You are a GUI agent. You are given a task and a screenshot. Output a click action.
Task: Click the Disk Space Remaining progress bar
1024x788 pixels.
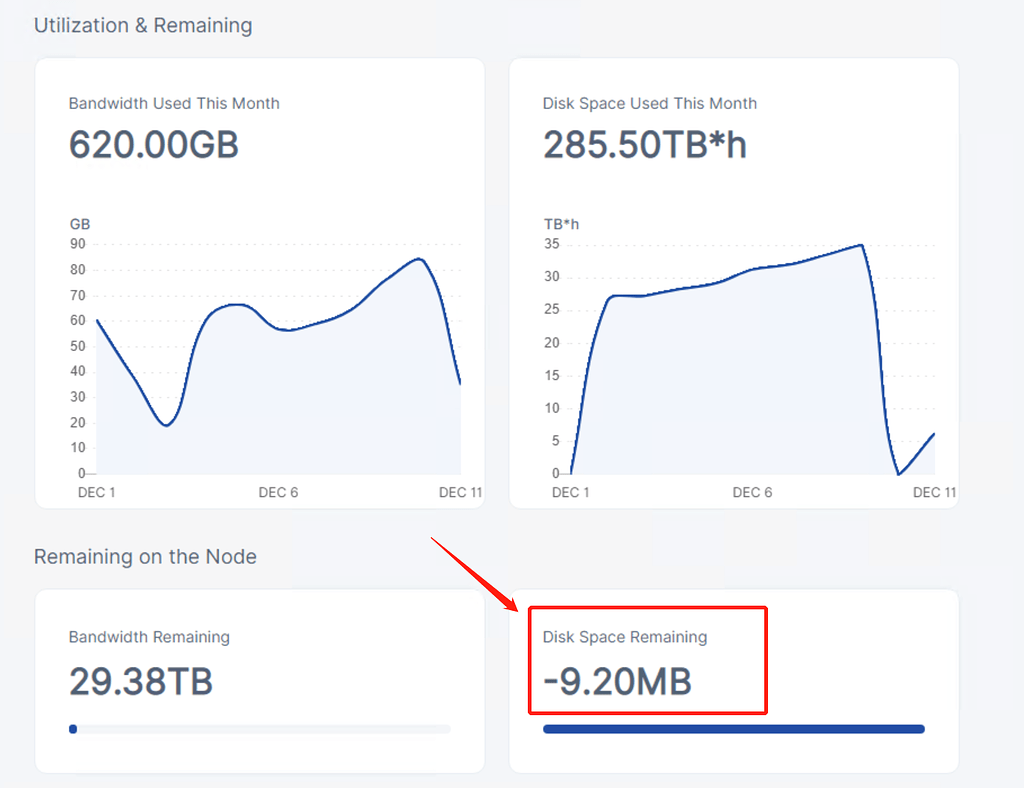[x=733, y=729]
